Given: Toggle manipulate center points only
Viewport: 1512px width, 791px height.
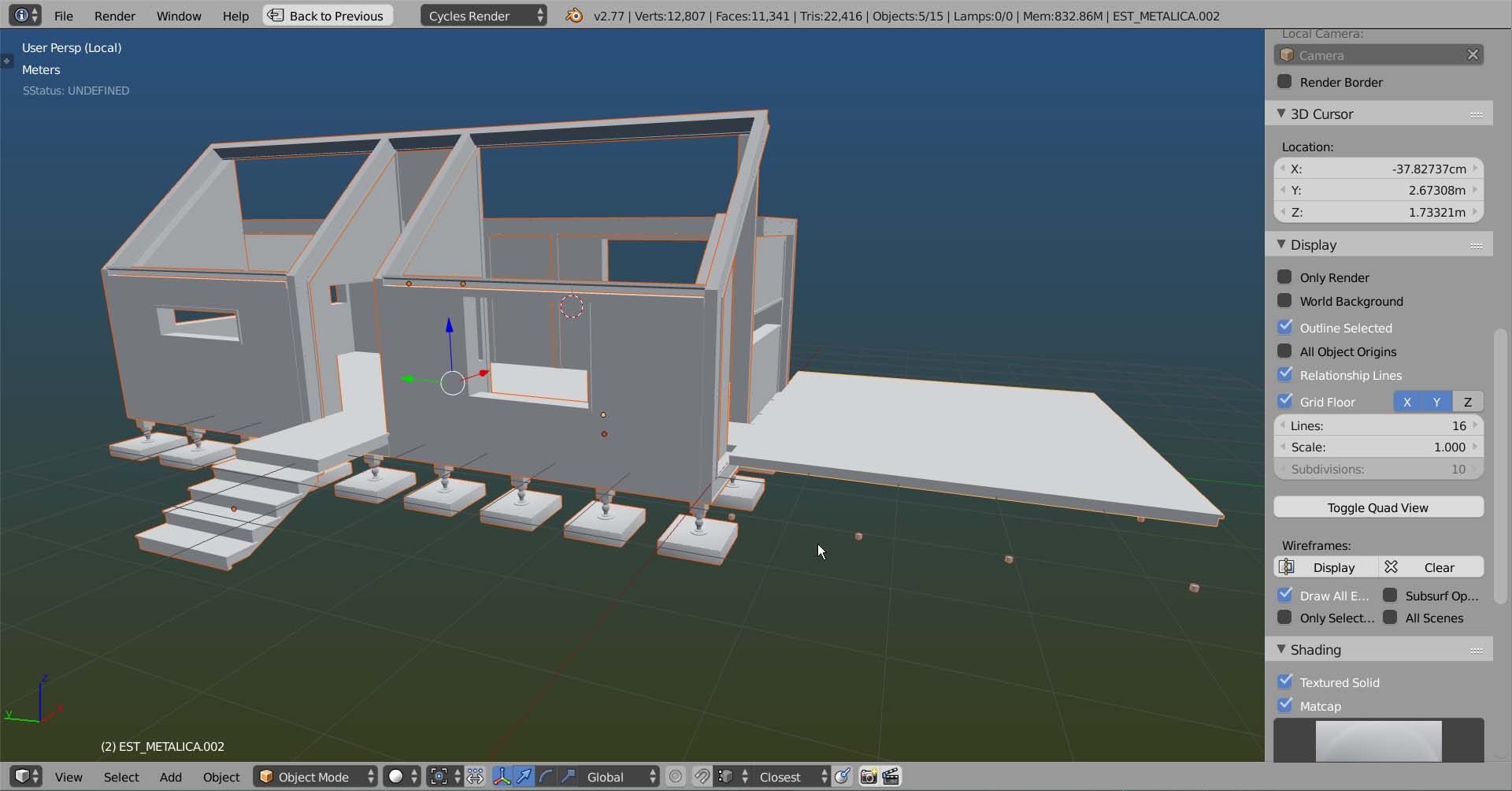Looking at the screenshot, I should [476, 776].
